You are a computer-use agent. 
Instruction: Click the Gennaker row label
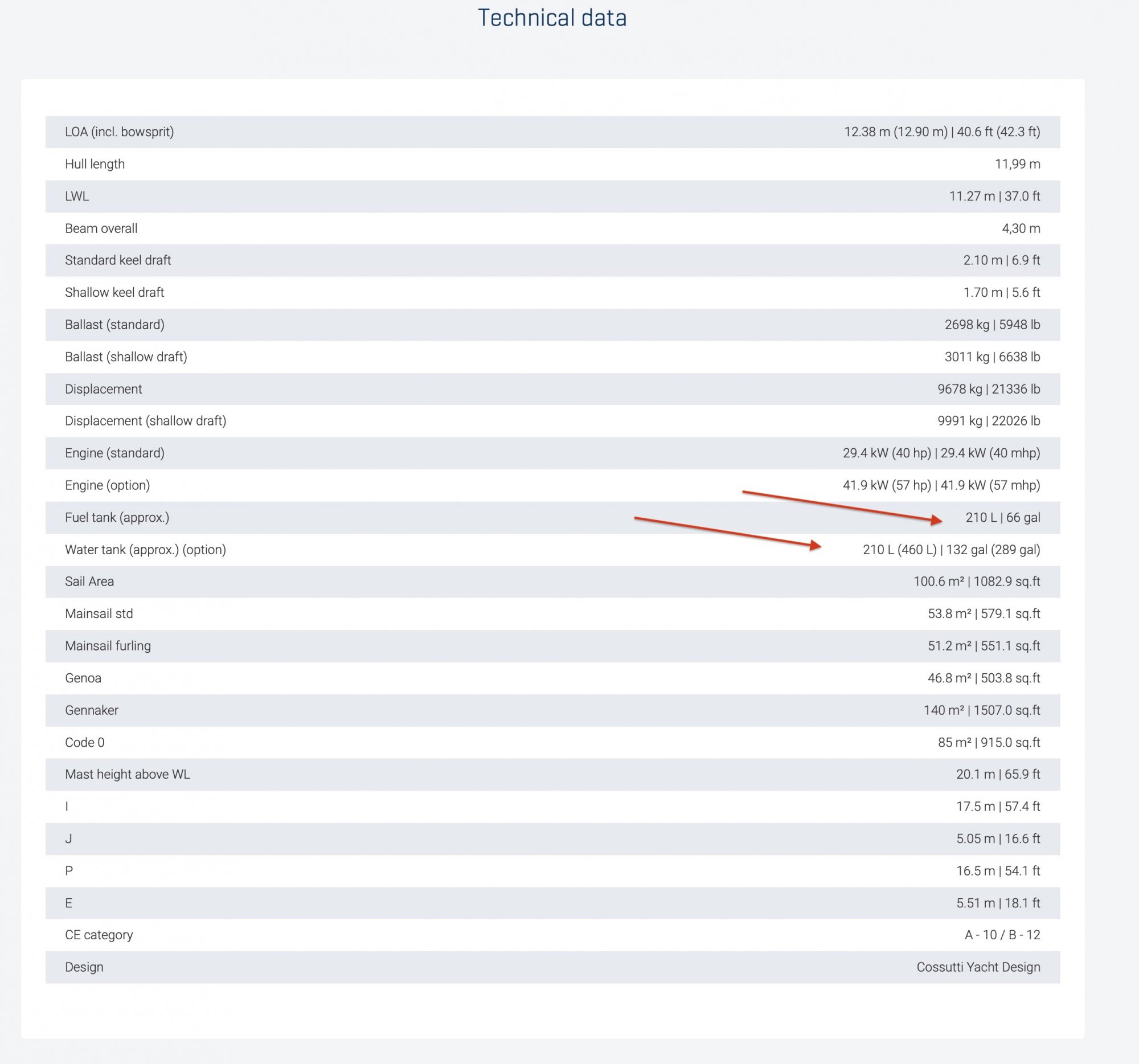(x=92, y=710)
